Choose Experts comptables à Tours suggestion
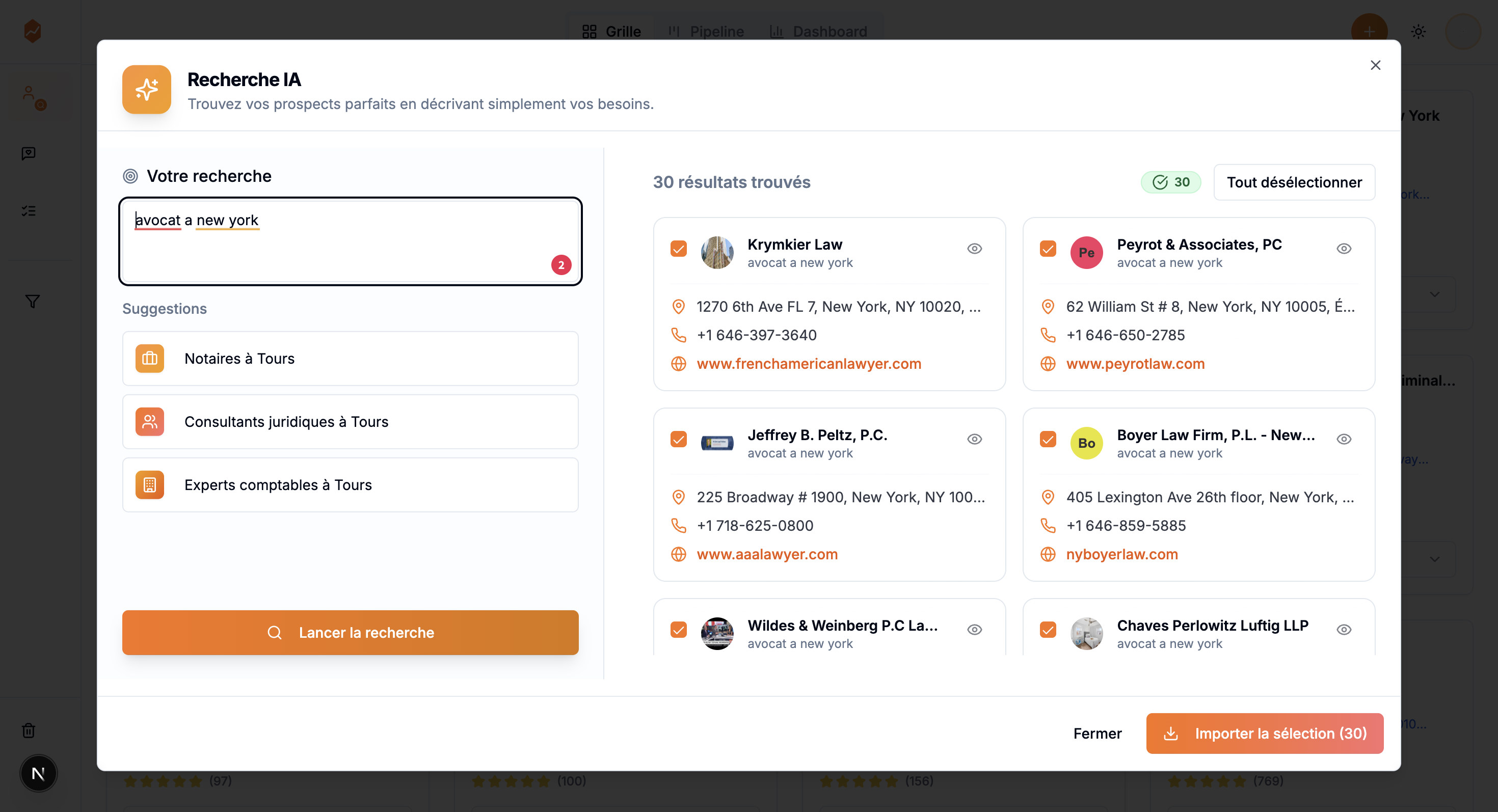Screen dimensions: 1498x812 [350, 485]
